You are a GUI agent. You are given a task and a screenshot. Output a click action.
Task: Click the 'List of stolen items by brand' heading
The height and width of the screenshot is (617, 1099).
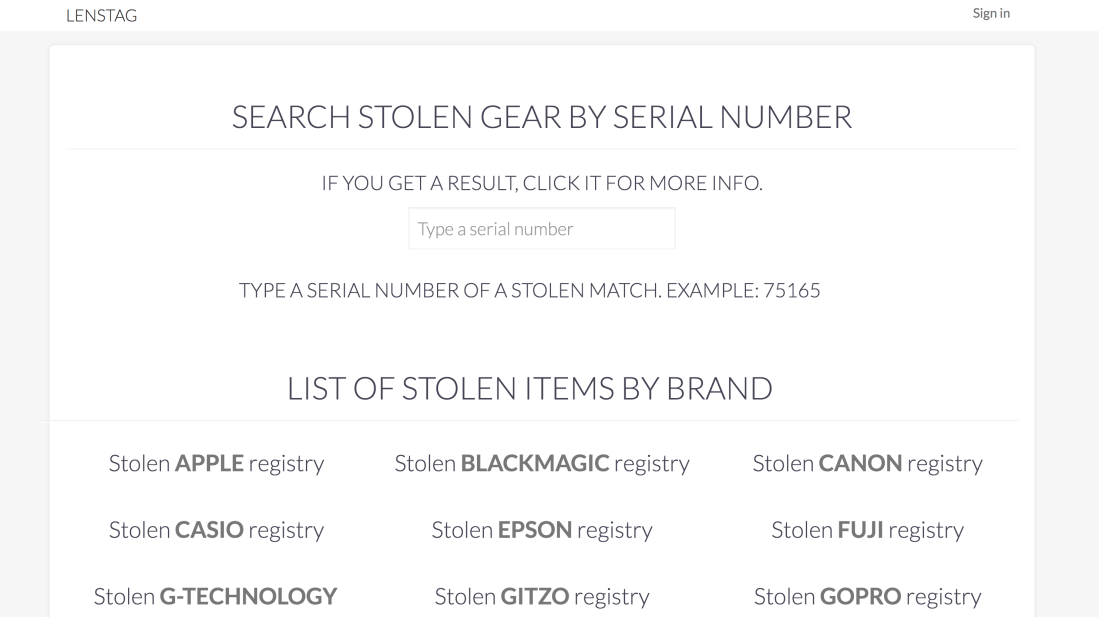[x=529, y=389]
